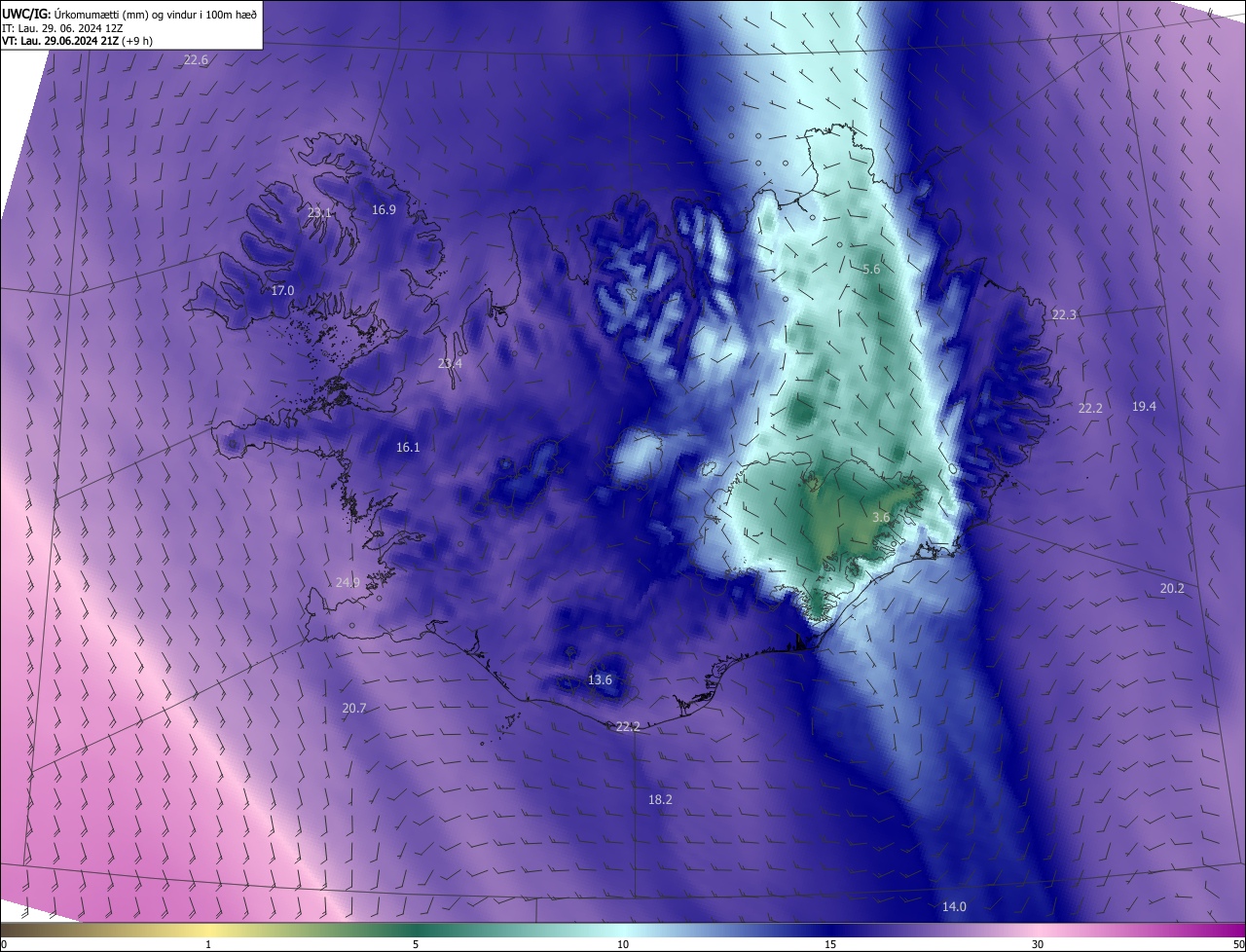Screen dimensions: 1246x952
Task: Click the 23.1 value label
Action: [319, 212]
